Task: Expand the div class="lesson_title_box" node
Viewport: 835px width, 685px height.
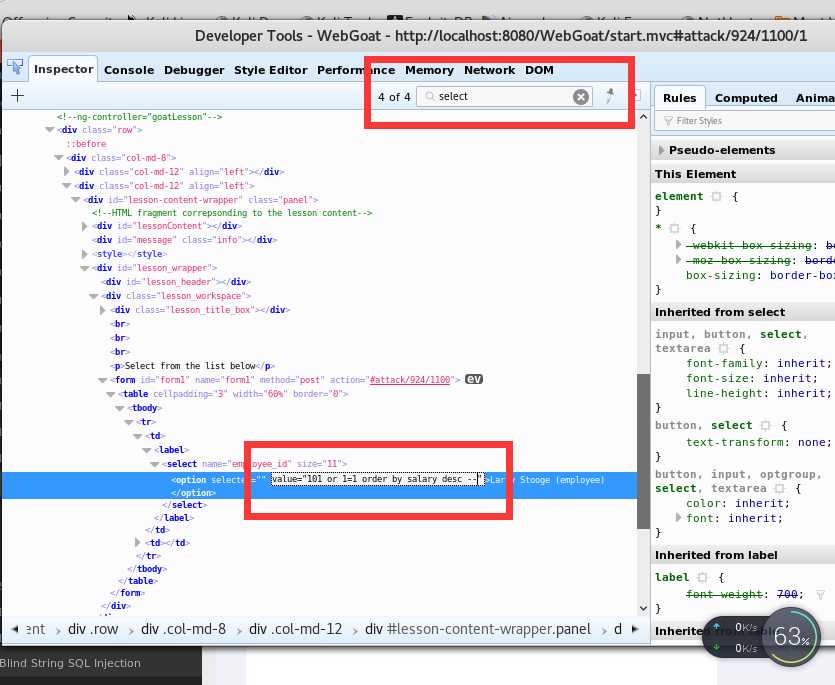Action: 102,309
